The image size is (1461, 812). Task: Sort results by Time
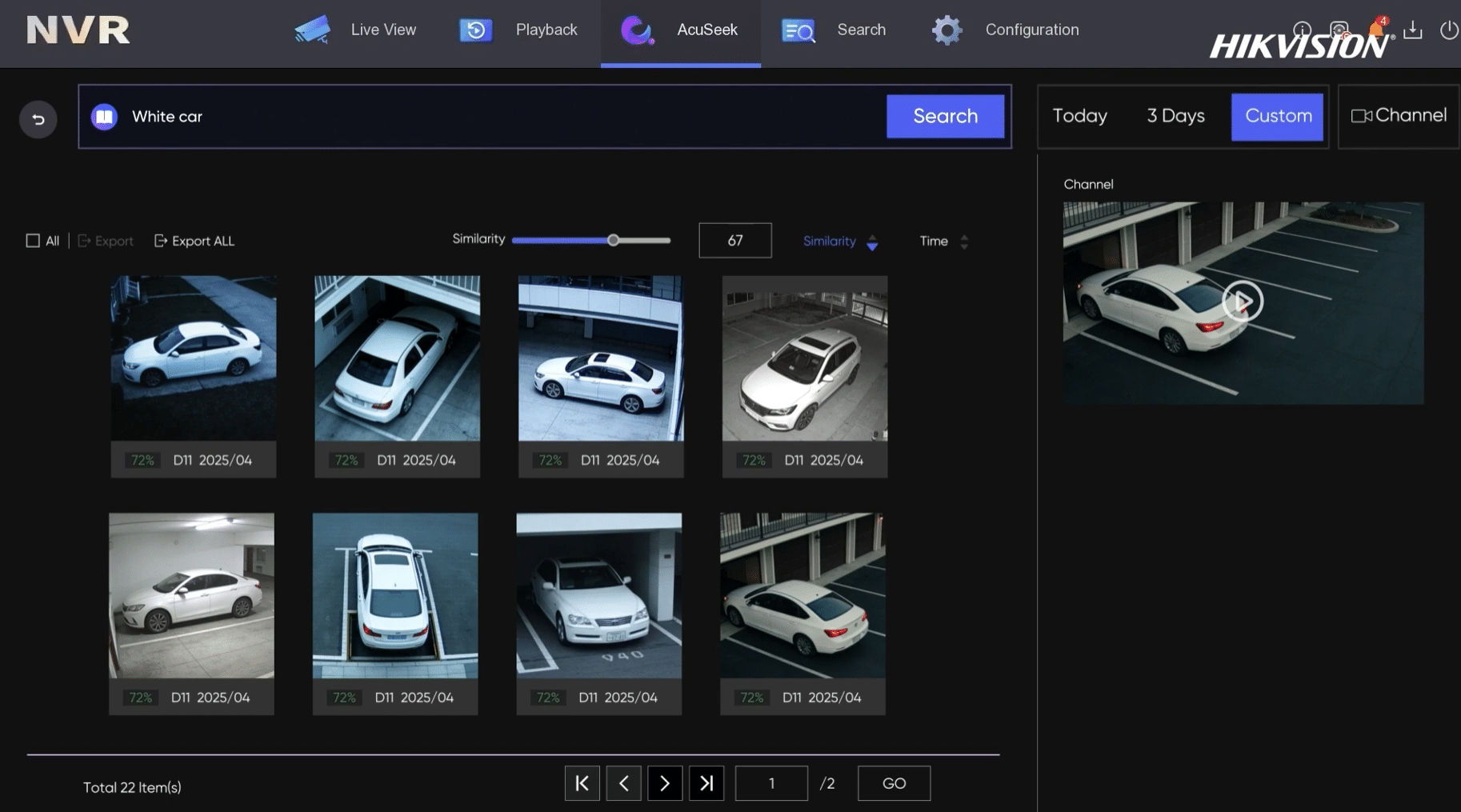(x=944, y=241)
